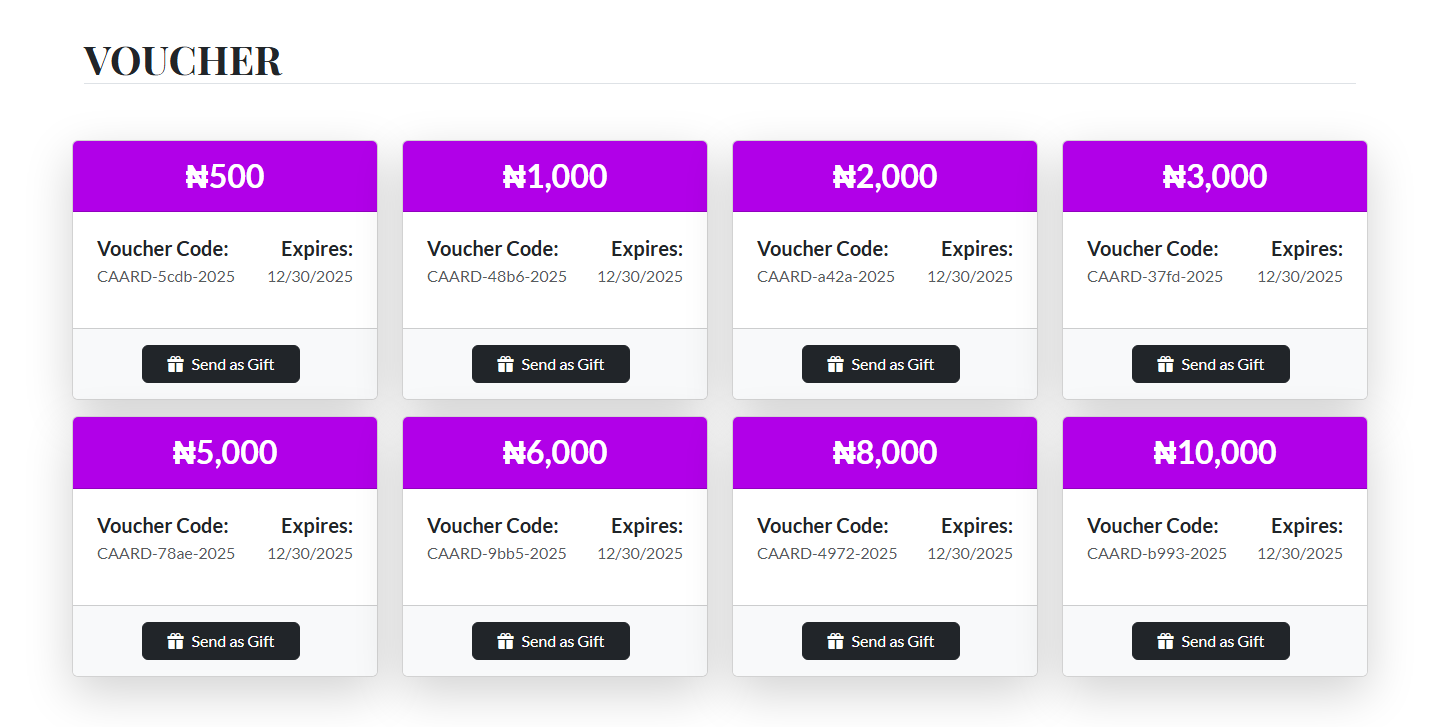
Task: Click expiry date on ₦2,000 voucher
Action: coord(970,277)
